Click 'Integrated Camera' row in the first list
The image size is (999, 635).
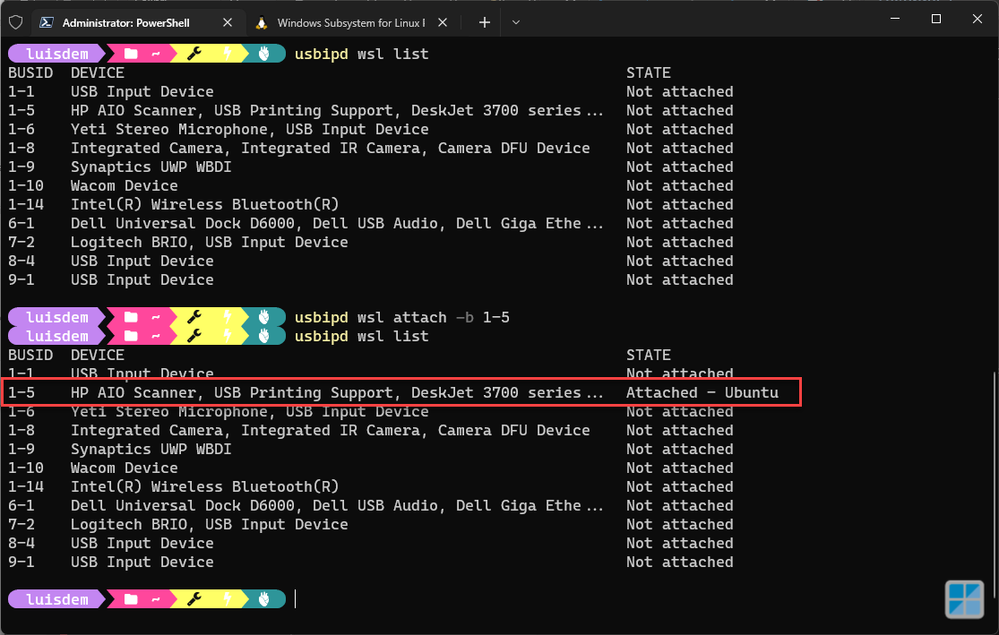point(371,148)
